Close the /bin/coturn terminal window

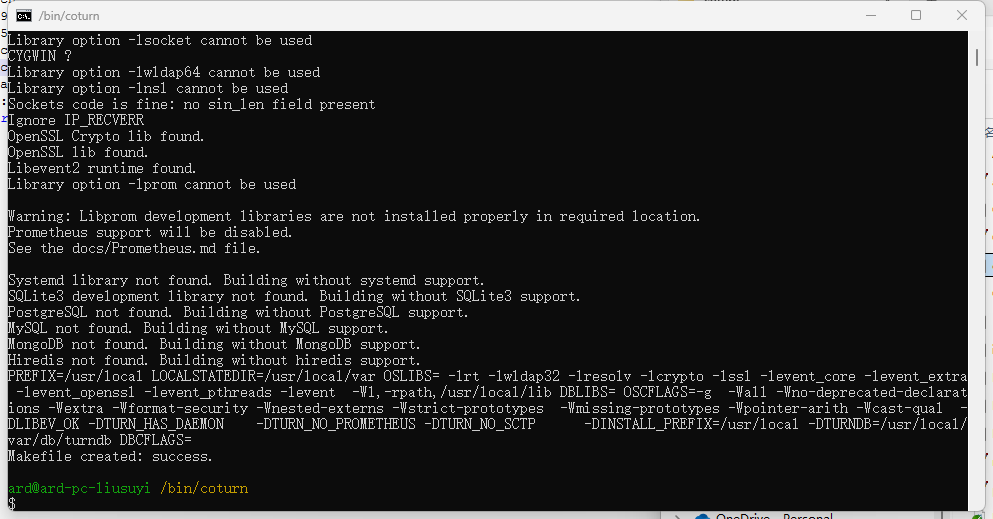coord(962,15)
